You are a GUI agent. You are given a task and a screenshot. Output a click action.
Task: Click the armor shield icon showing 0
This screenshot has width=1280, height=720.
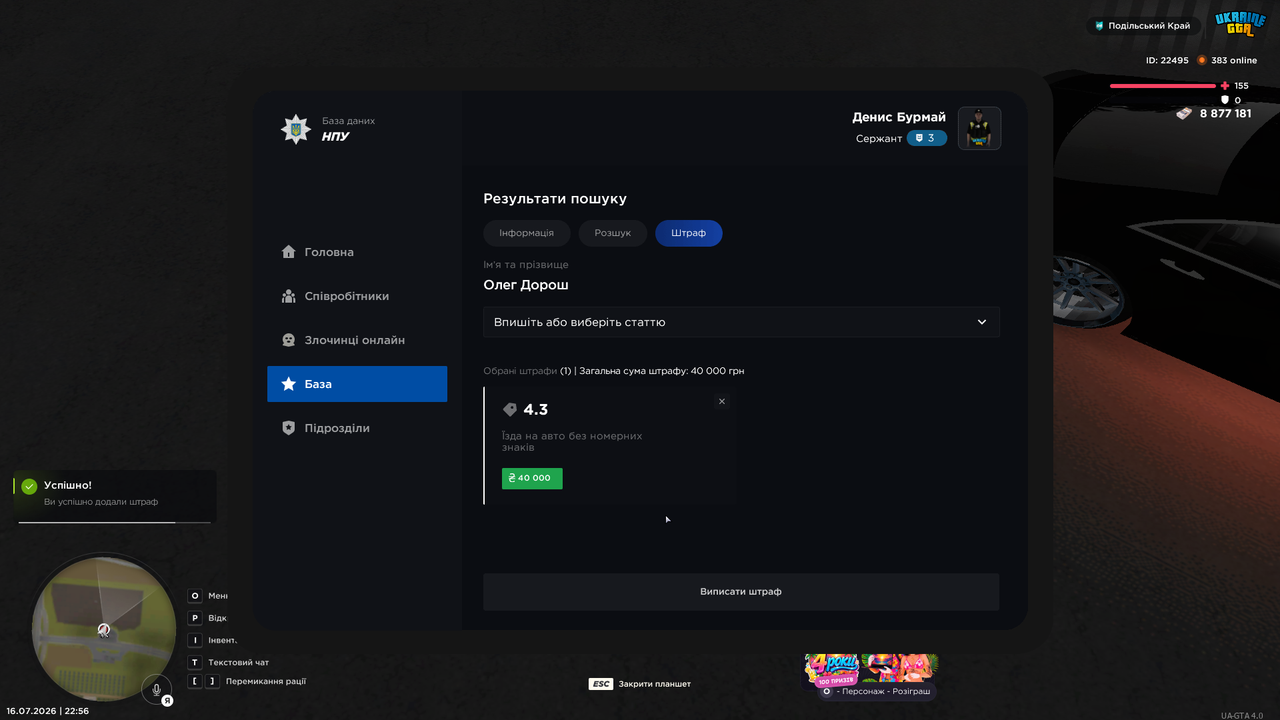(1225, 100)
